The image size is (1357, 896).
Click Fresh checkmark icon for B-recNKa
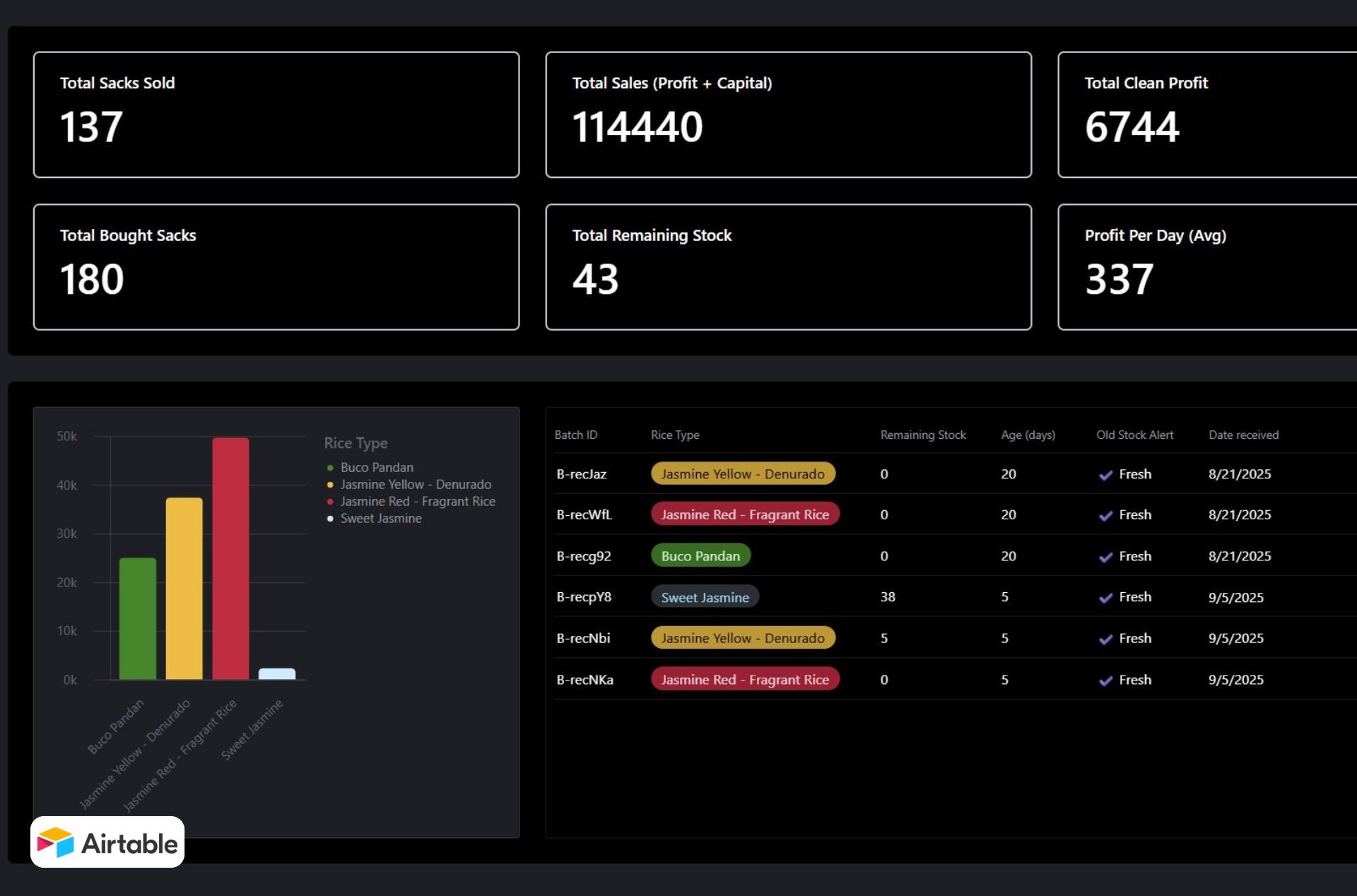click(1105, 680)
